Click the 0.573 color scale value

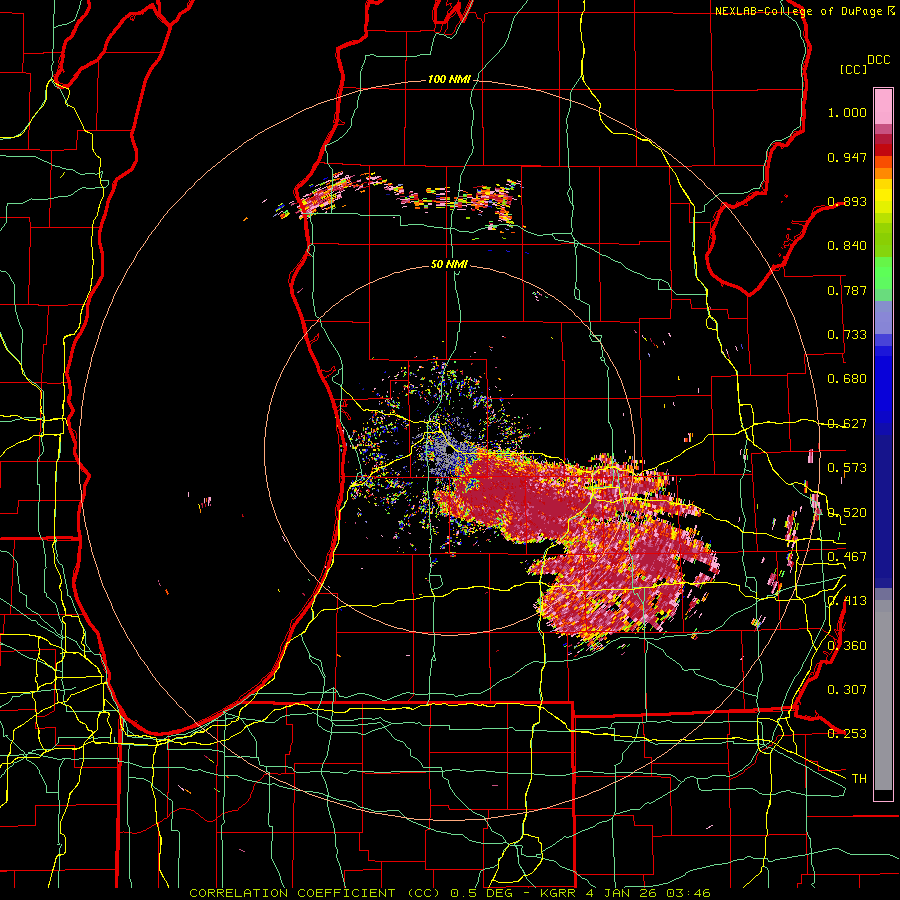click(847, 468)
